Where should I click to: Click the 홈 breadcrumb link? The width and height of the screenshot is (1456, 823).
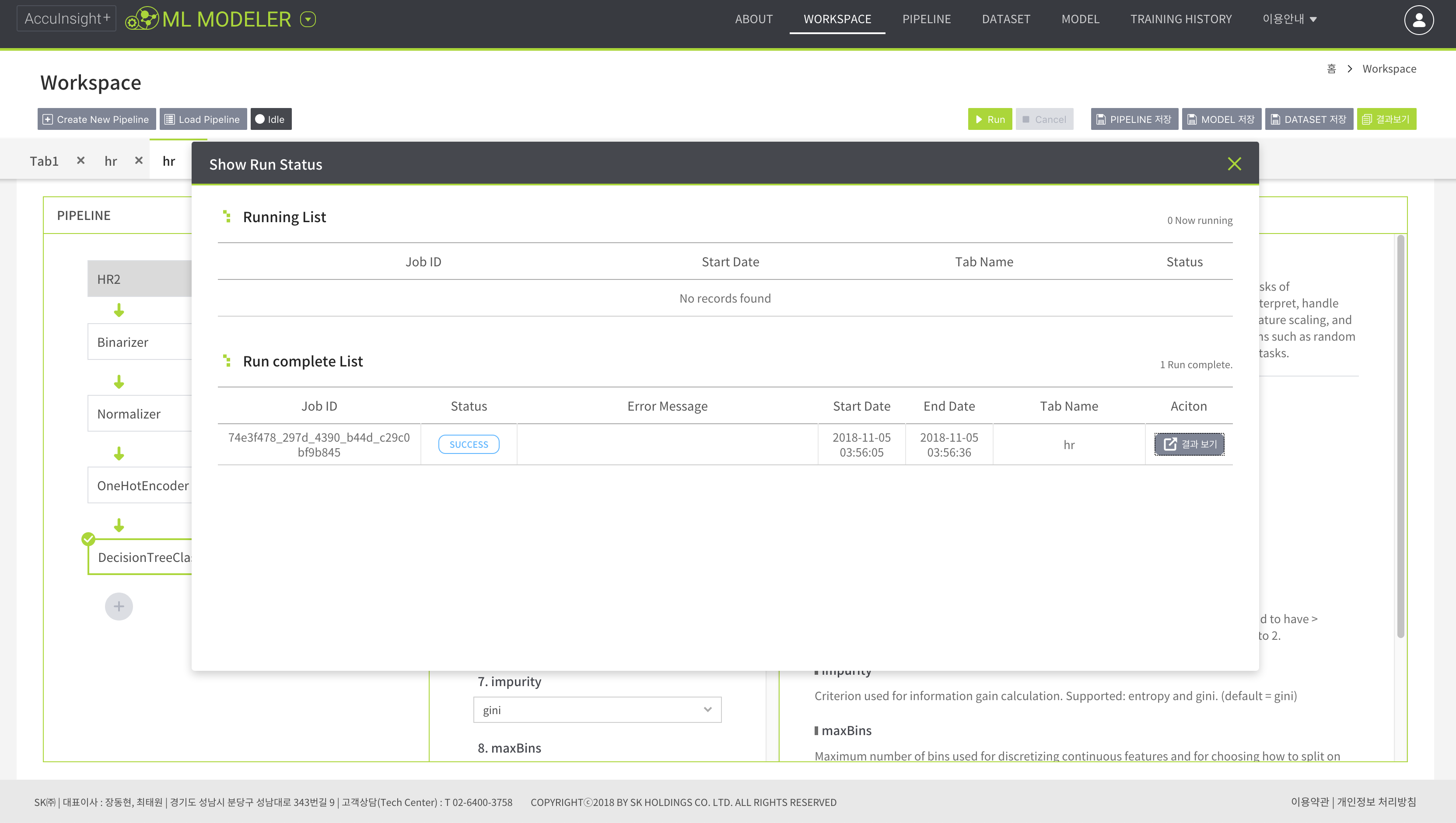click(1331, 69)
